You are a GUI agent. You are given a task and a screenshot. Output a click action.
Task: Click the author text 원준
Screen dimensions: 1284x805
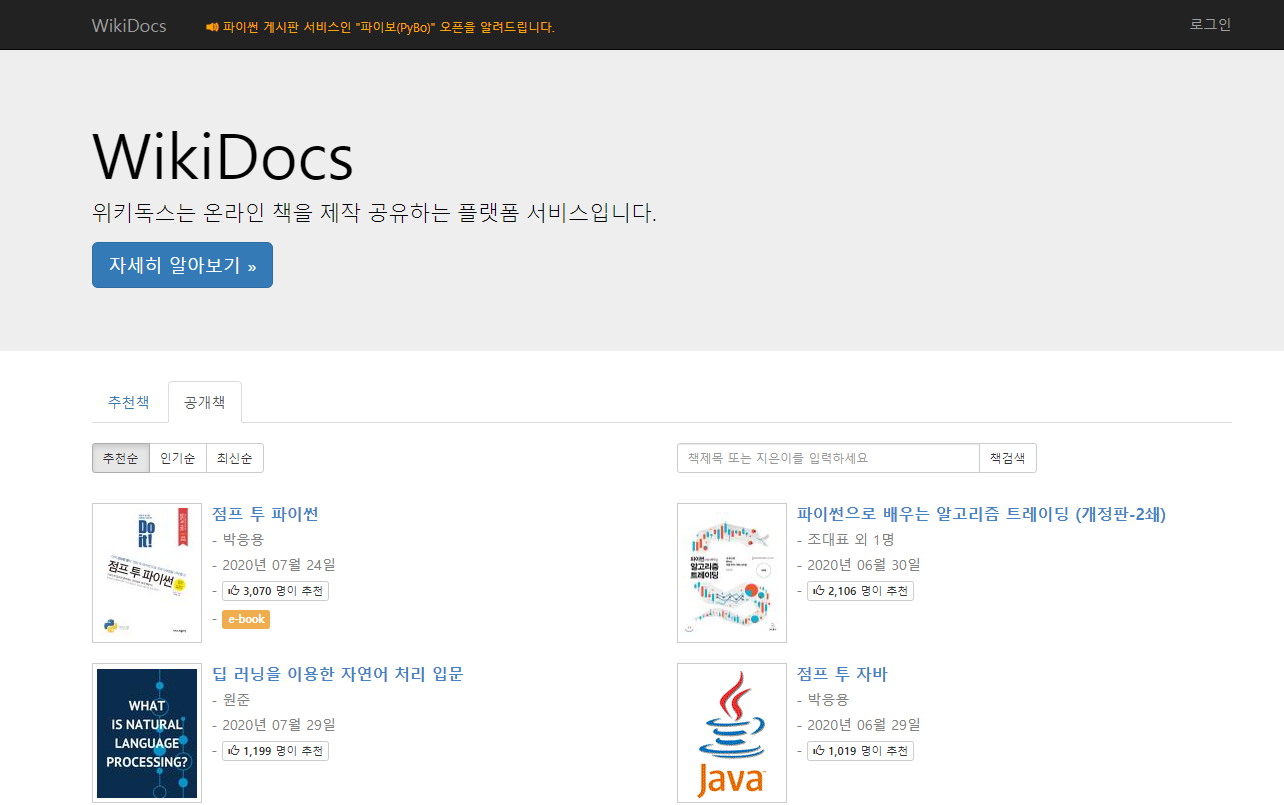(236, 700)
